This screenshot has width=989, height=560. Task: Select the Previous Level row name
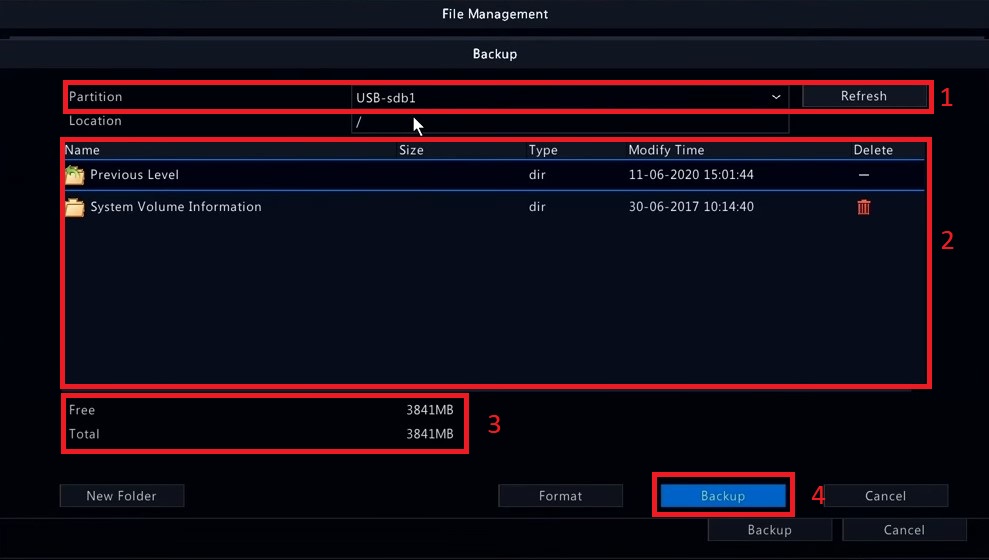pos(134,175)
